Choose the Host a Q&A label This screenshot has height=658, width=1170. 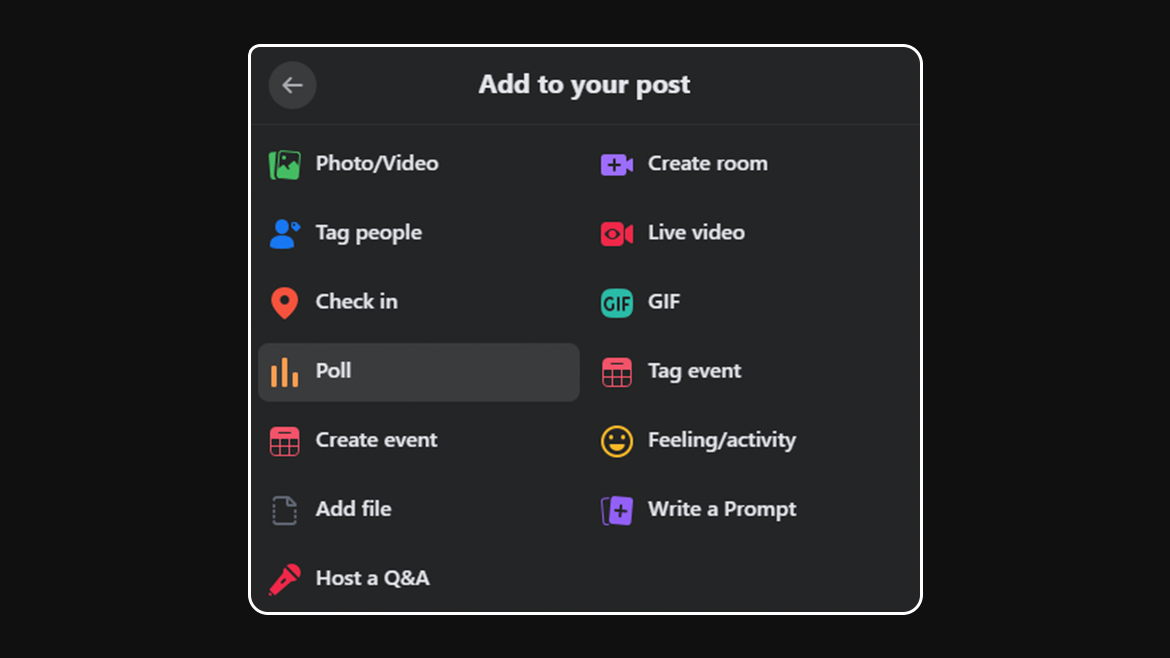coord(372,578)
